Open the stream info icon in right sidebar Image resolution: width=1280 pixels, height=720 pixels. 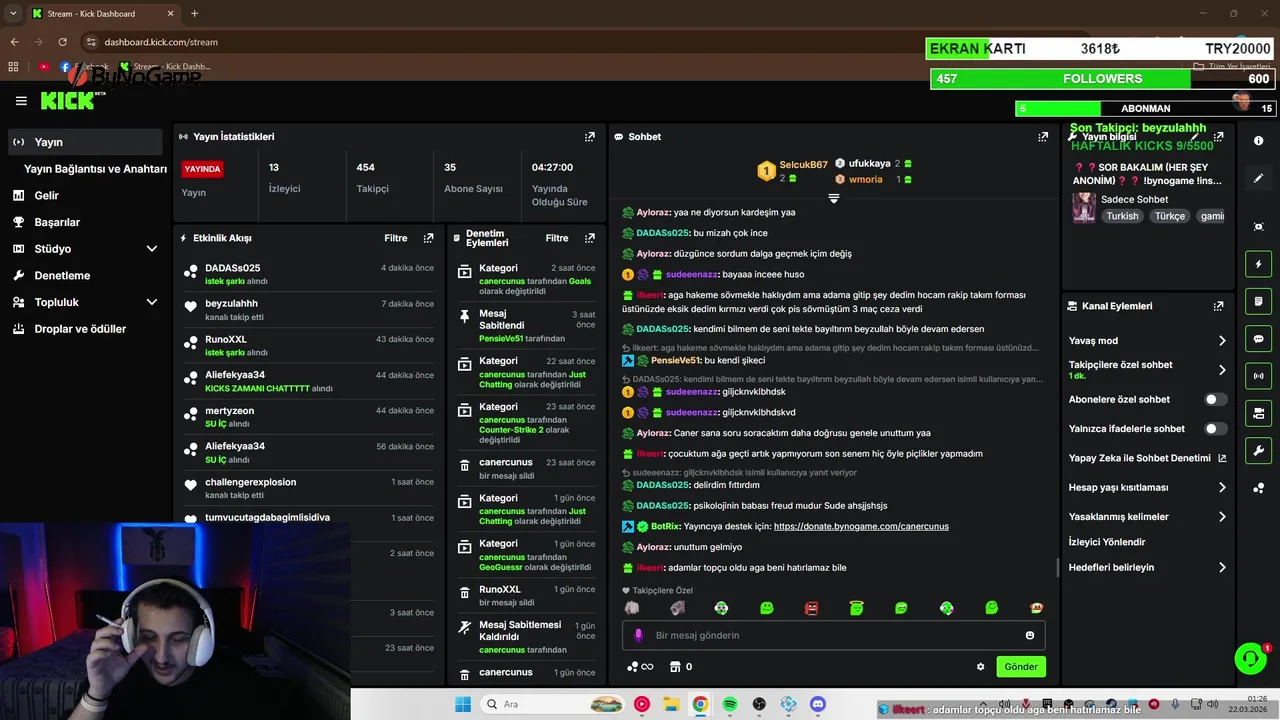click(x=1258, y=141)
